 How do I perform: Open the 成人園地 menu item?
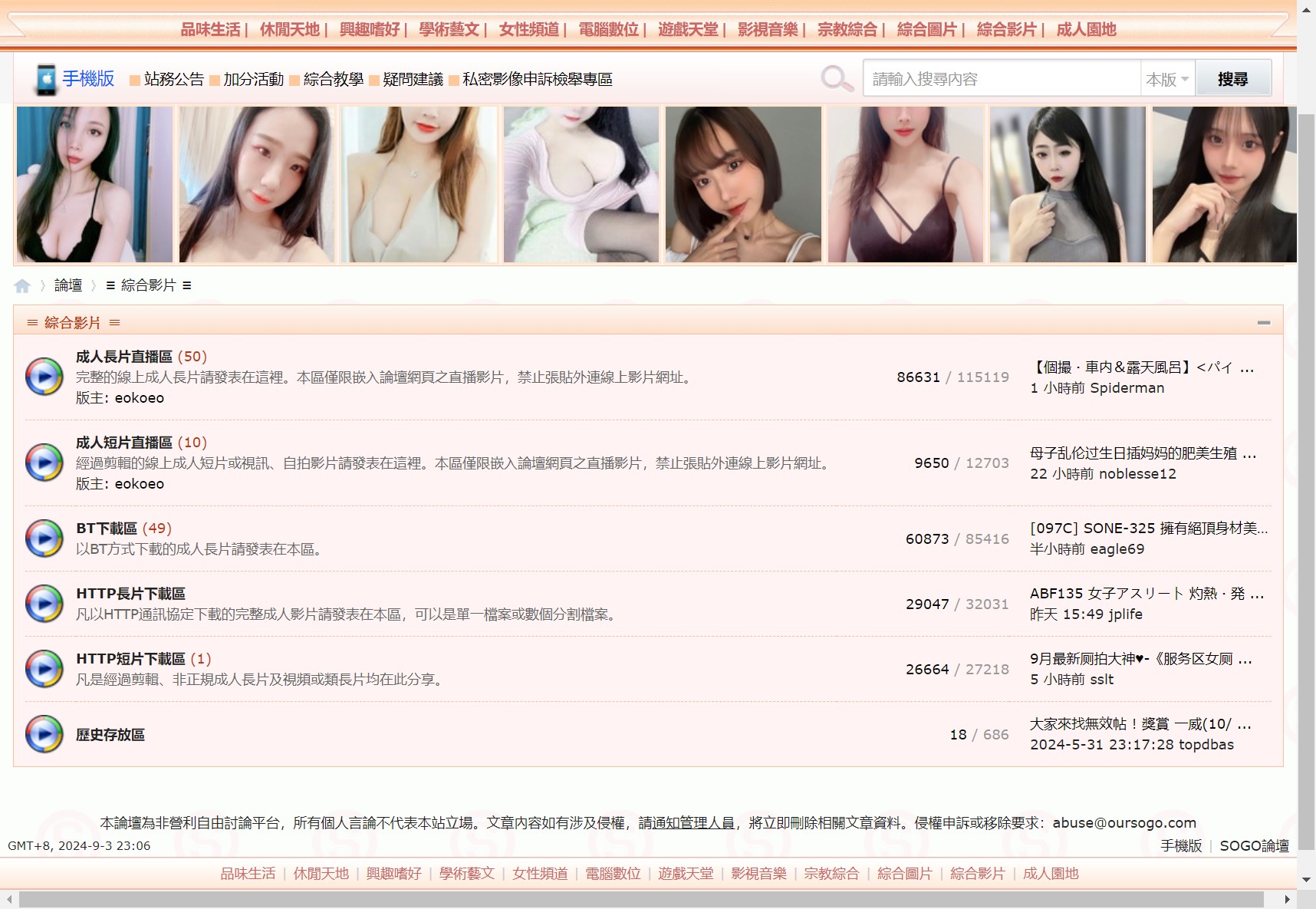pyautogui.click(x=1086, y=29)
